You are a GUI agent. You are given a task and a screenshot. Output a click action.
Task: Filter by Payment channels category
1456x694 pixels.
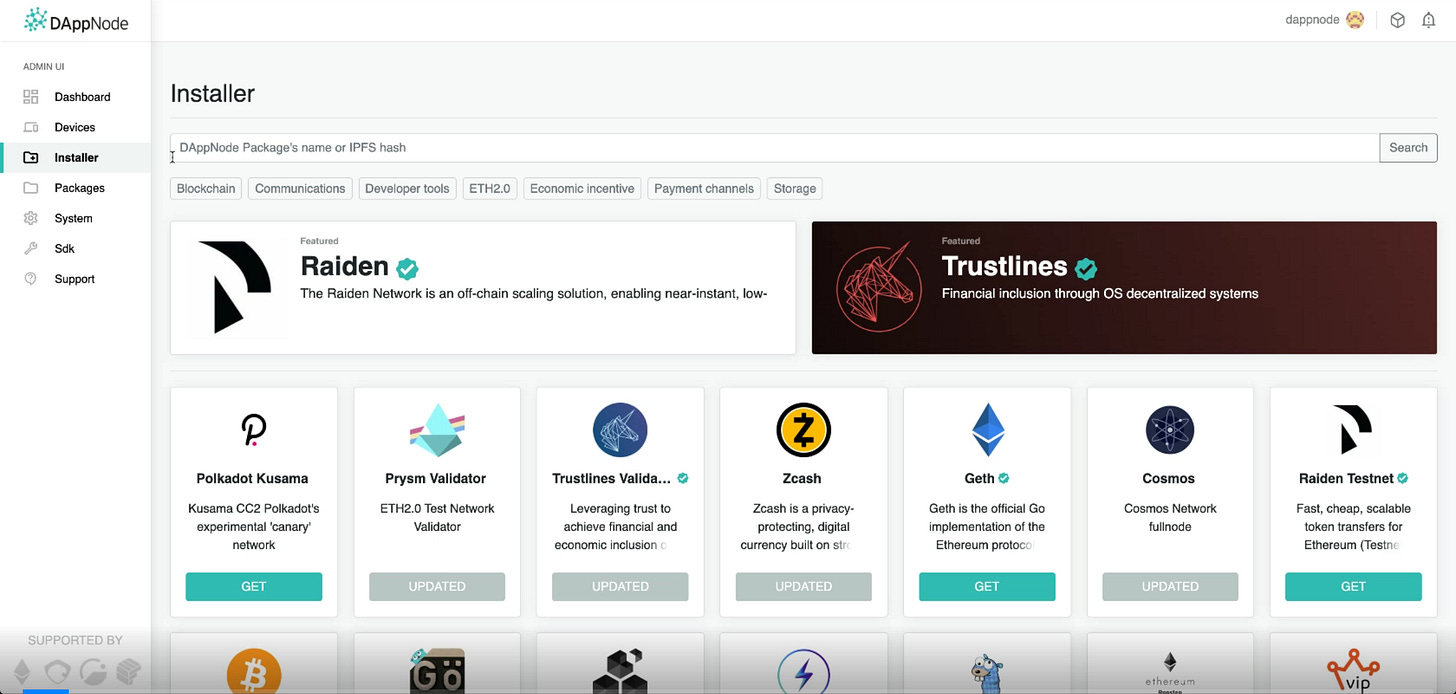click(704, 188)
